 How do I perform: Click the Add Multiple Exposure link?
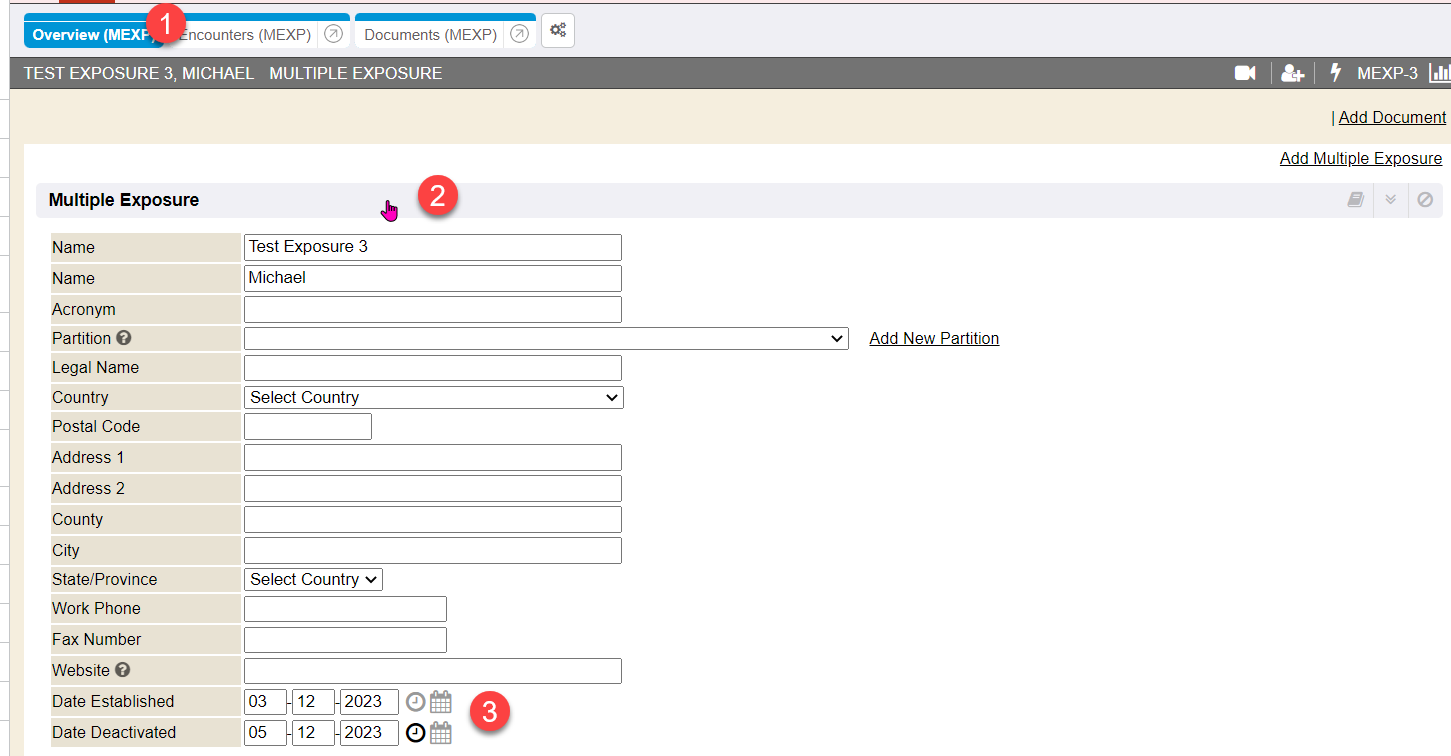pyautogui.click(x=1360, y=159)
